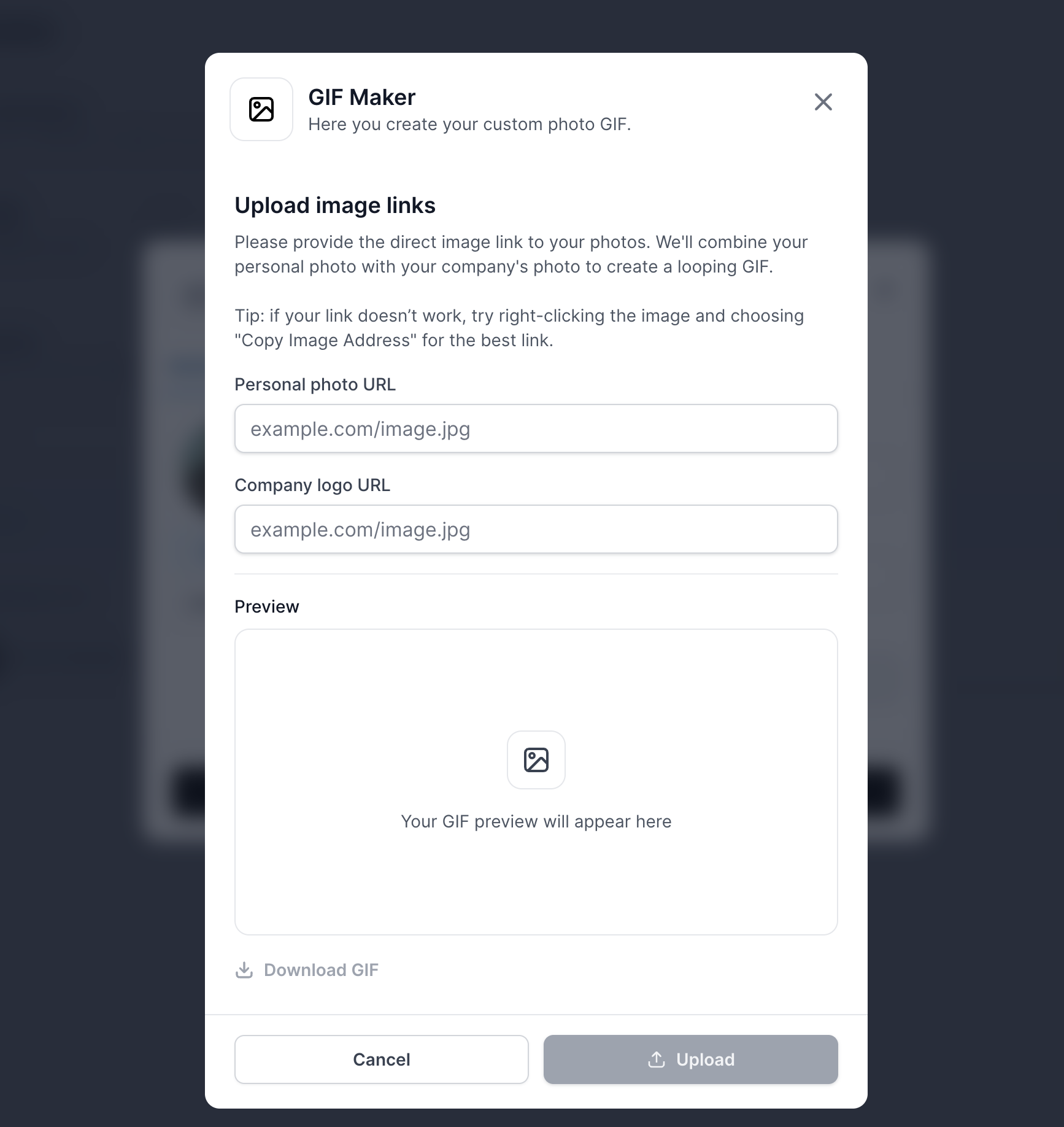This screenshot has height=1127, width=1064.
Task: Cancel the GIF upload dialog
Action: (x=381, y=1059)
